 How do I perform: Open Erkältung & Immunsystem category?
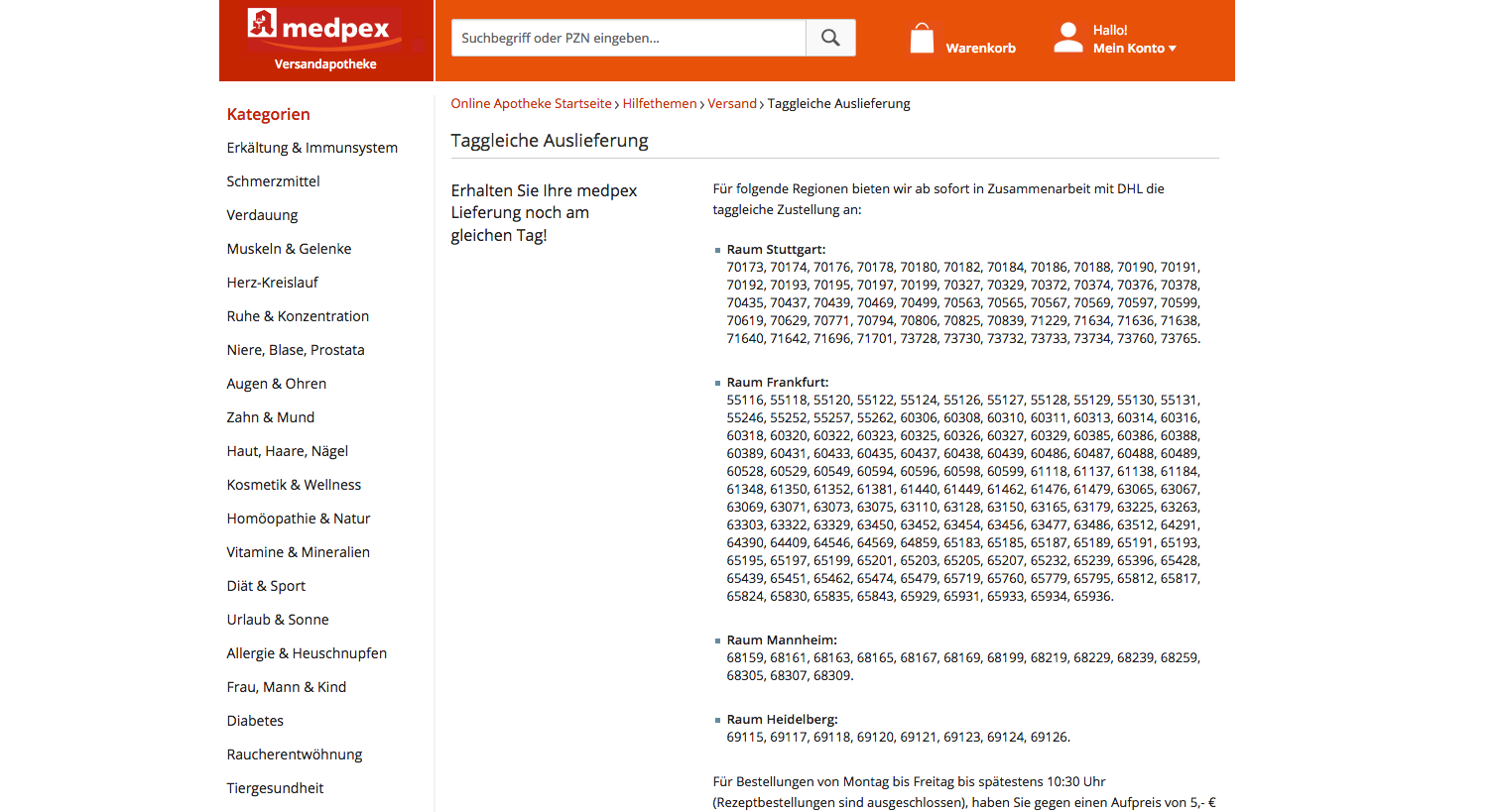(312, 148)
